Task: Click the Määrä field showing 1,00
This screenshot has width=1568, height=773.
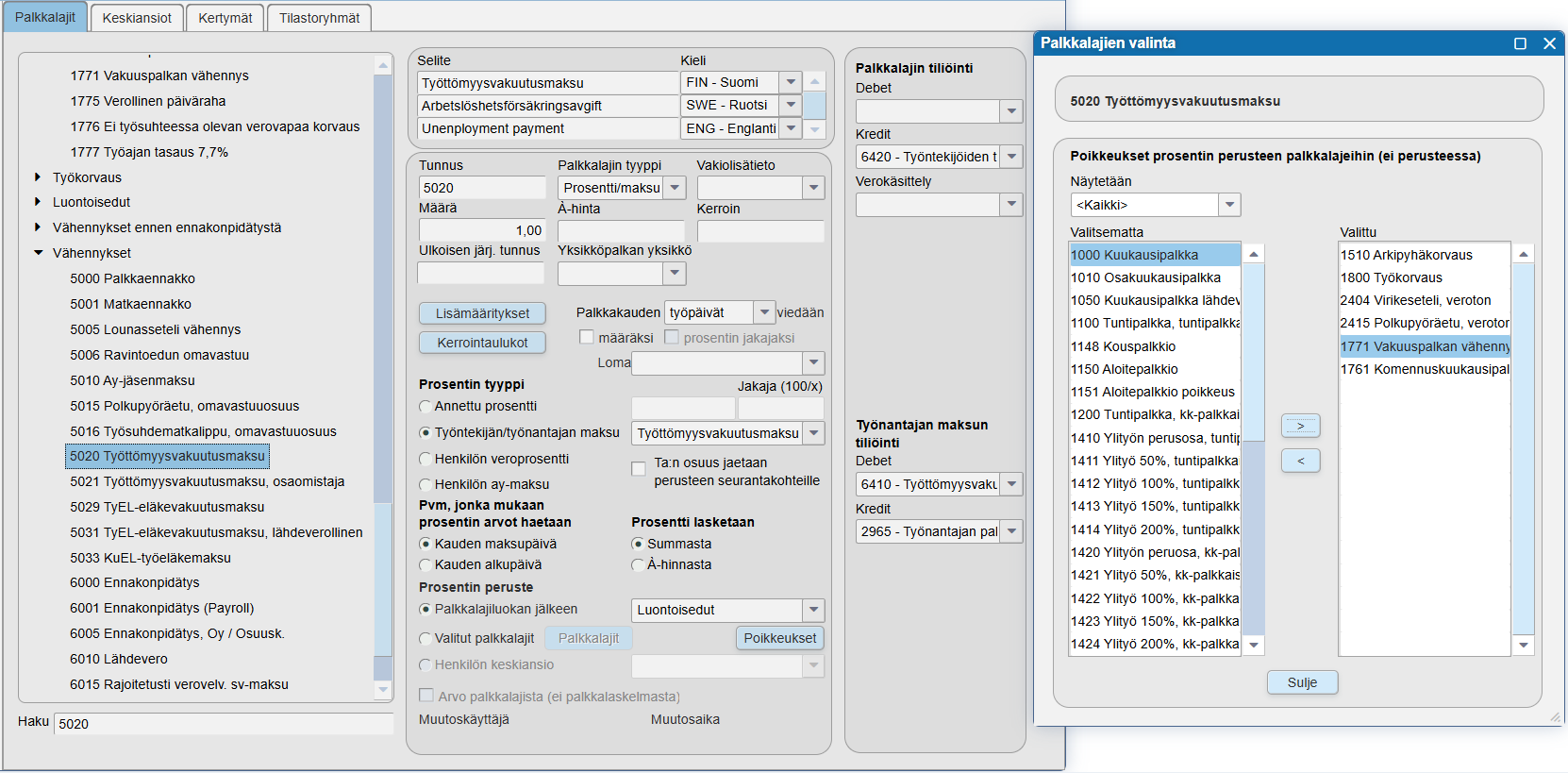Action: point(482,230)
